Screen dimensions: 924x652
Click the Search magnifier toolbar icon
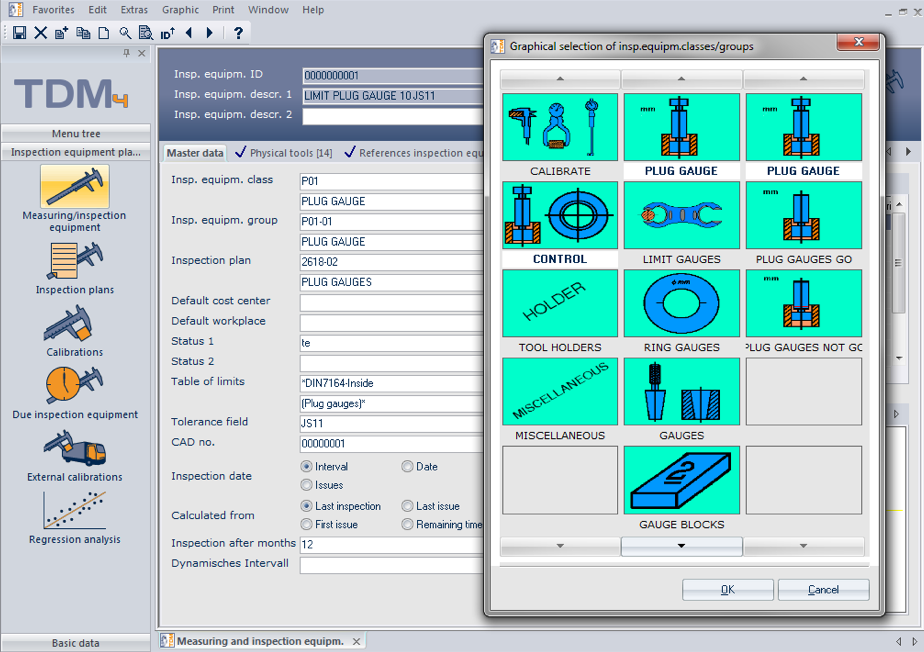click(125, 32)
